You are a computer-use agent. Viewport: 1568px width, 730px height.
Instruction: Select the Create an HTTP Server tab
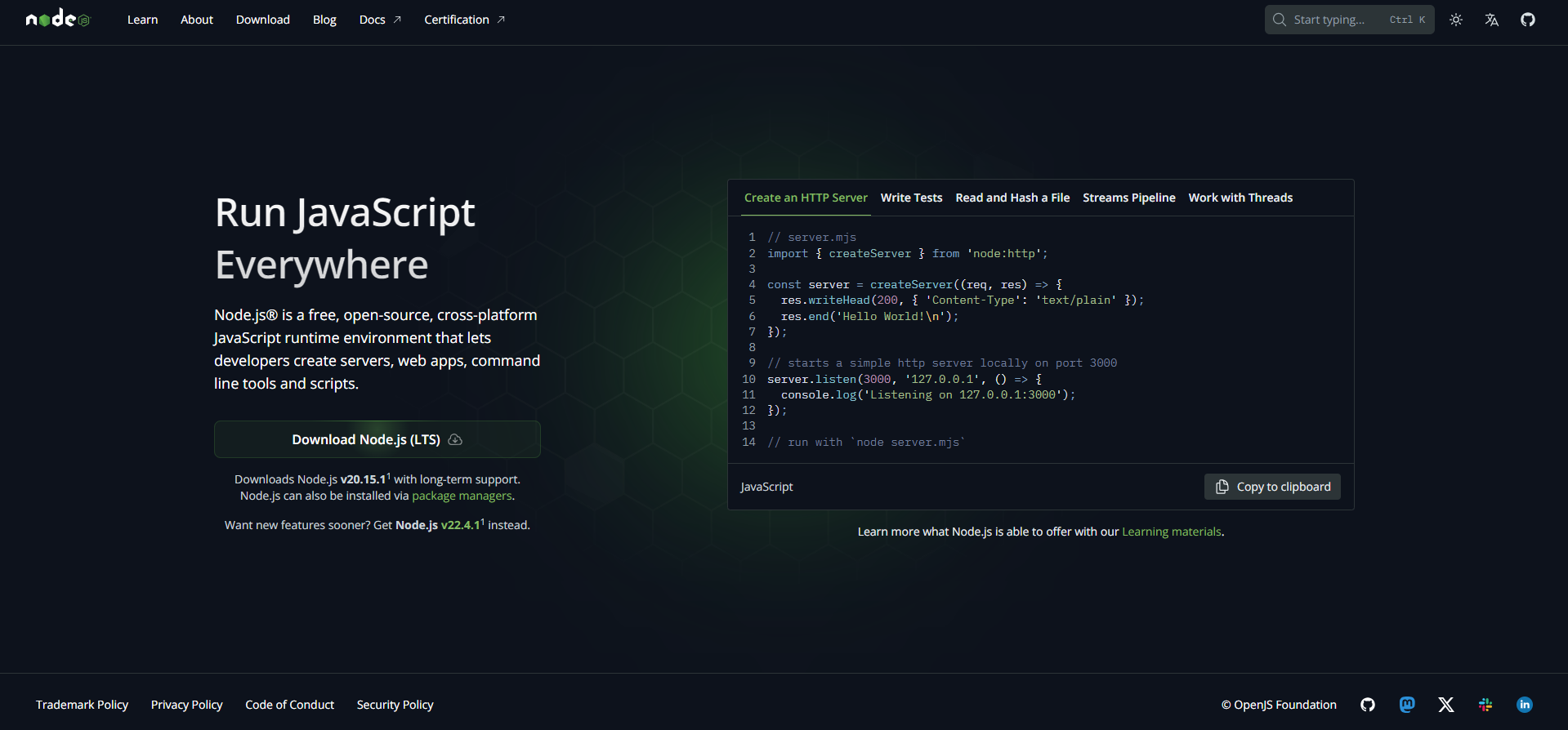[806, 198]
